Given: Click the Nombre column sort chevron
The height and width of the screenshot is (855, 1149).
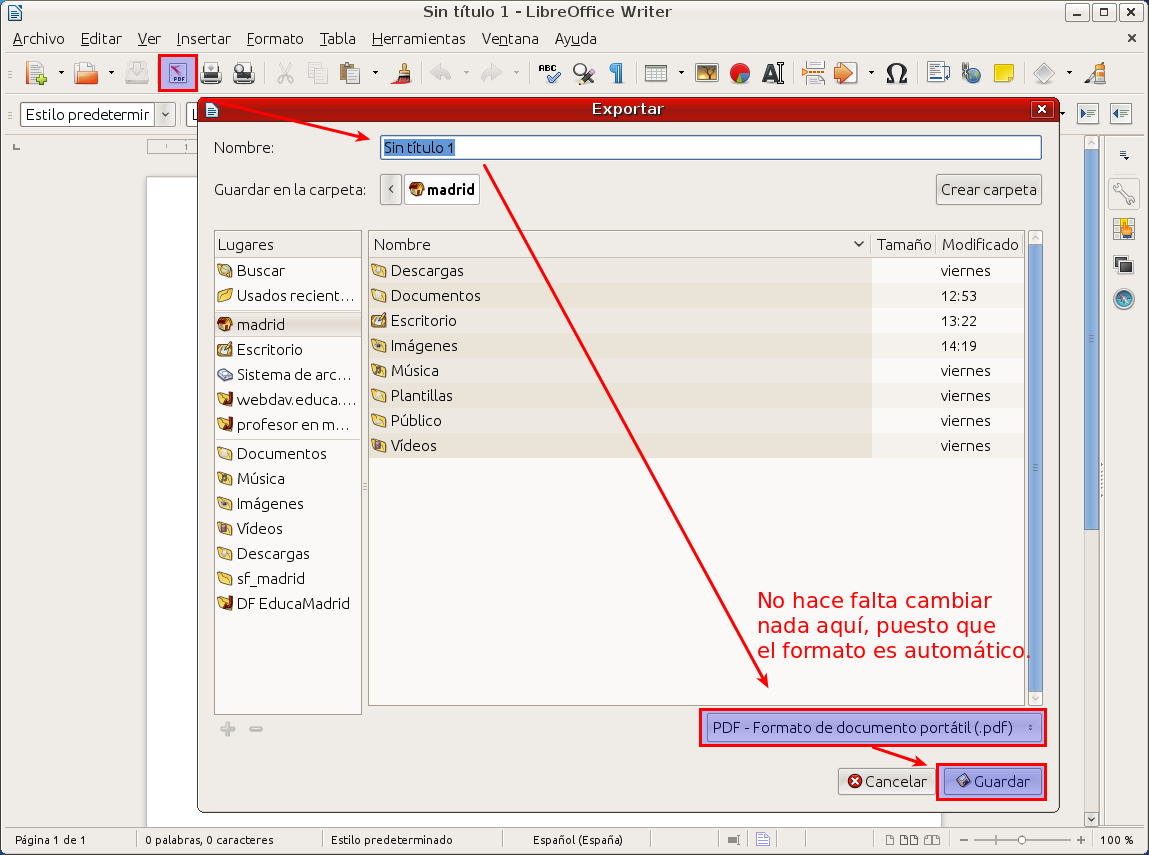Looking at the screenshot, I should [858, 244].
